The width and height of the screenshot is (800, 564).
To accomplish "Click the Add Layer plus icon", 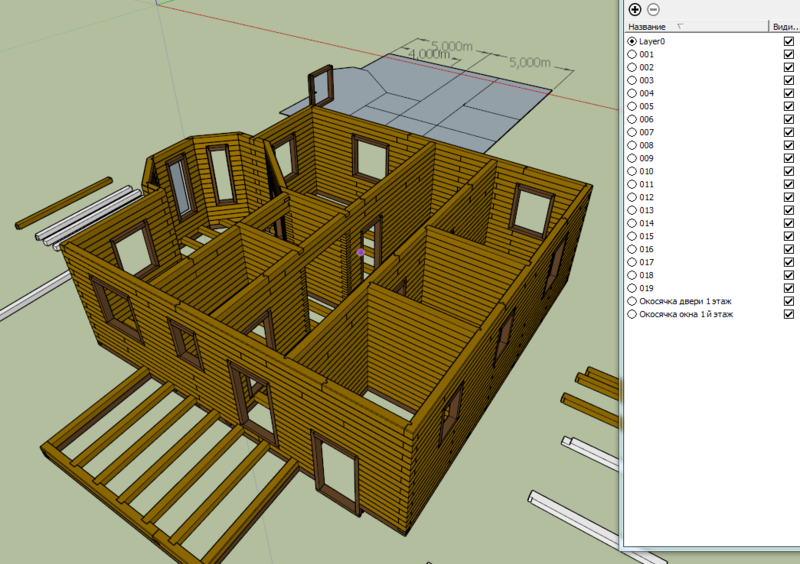I will (634, 9).
